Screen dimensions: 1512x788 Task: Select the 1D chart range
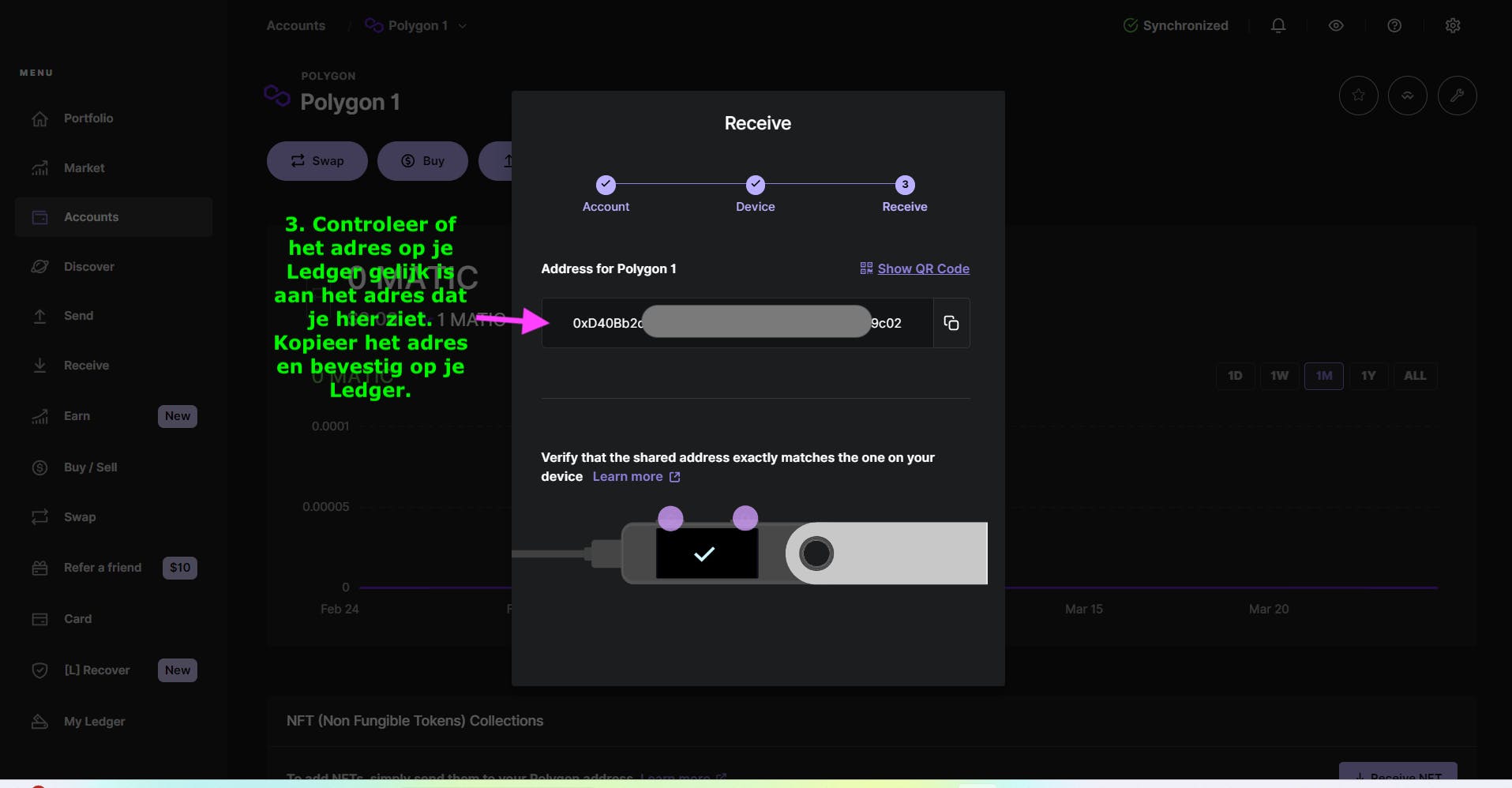[1235, 376]
